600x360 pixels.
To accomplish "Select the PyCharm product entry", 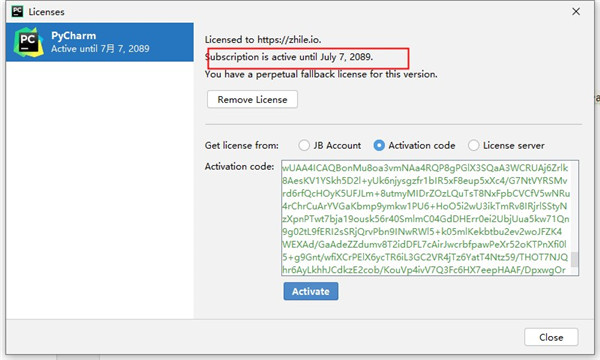I will (100, 42).
